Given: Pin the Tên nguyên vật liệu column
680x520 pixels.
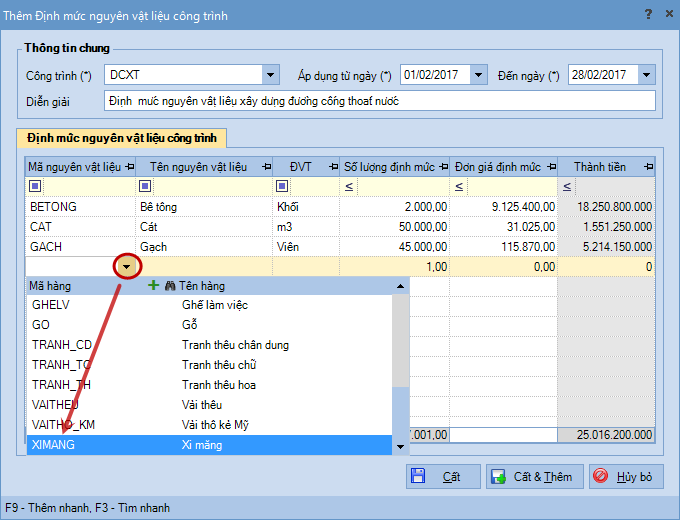Looking at the screenshot, I should point(265,167).
